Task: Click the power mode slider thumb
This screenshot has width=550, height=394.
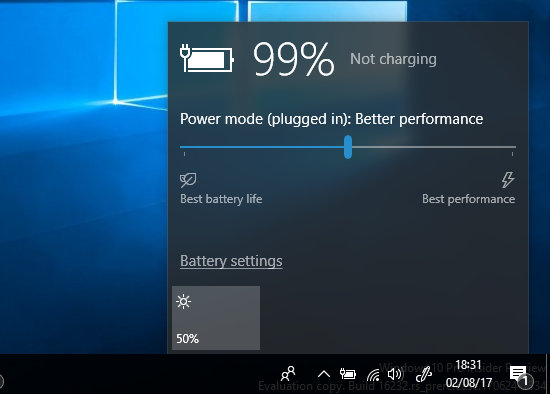Action: pos(348,147)
